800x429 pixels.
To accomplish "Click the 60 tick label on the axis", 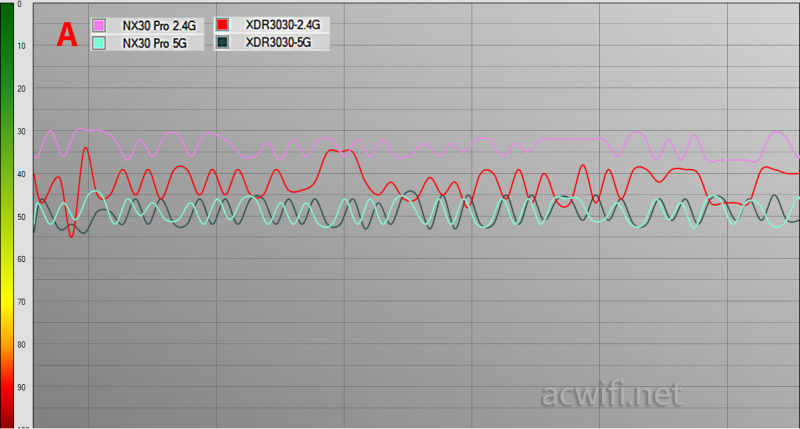I will (20, 259).
